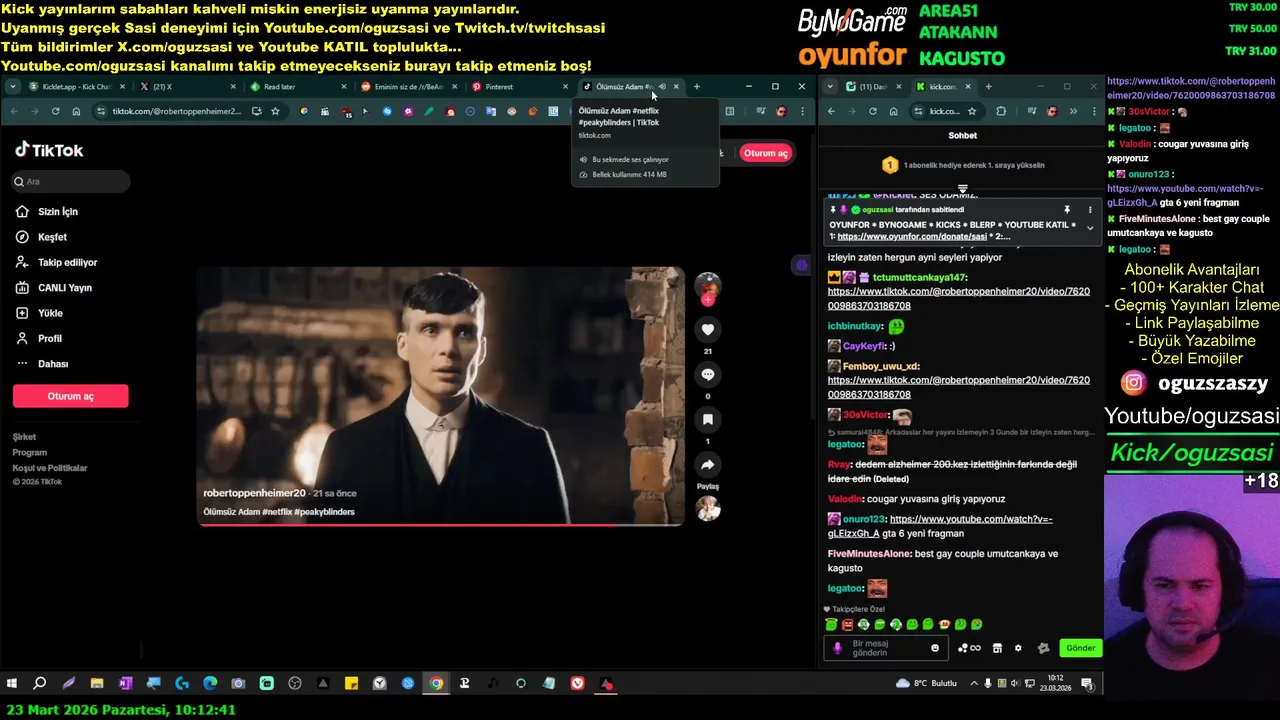This screenshot has height=720, width=1280.
Task: Reload the TikTok page
Action: [56, 111]
